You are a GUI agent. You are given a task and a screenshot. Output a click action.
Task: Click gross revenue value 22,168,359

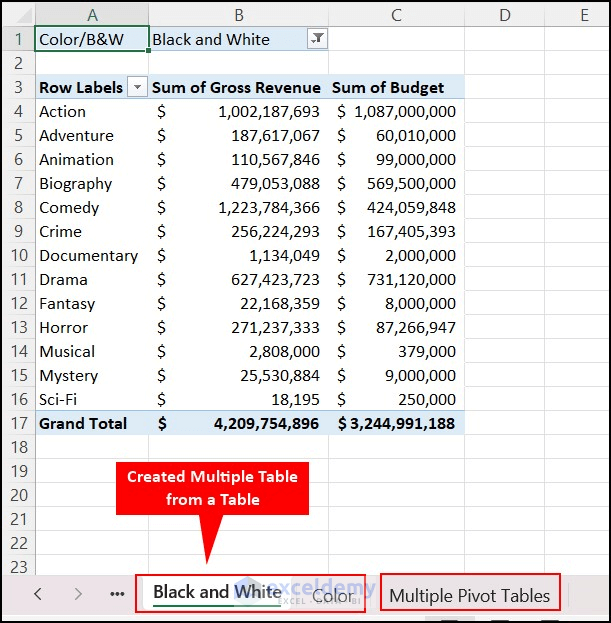point(280,304)
